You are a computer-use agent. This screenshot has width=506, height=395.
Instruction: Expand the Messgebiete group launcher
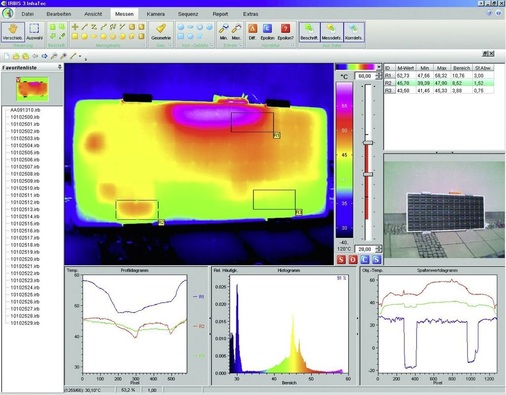coord(144,45)
